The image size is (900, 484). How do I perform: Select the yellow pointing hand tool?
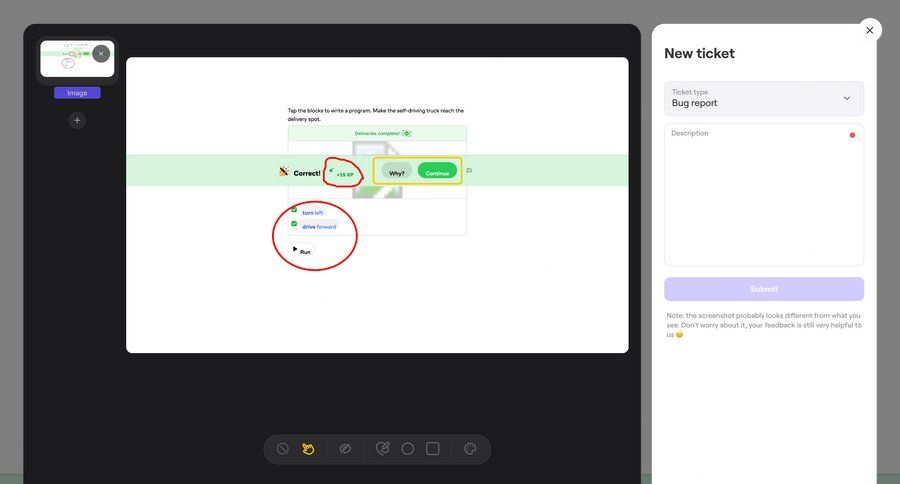[308, 449]
